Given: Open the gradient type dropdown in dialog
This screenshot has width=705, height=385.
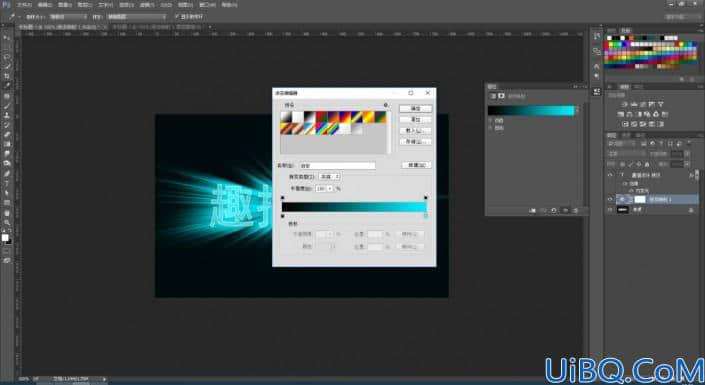Looking at the screenshot, I should tap(330, 177).
